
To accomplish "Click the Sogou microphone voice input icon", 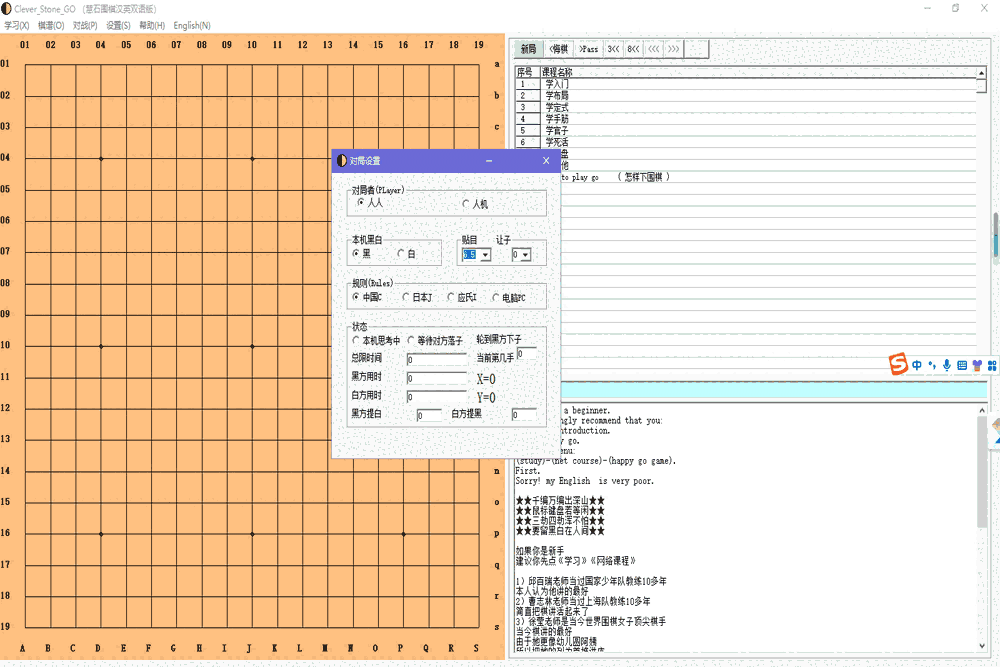I will point(947,366).
